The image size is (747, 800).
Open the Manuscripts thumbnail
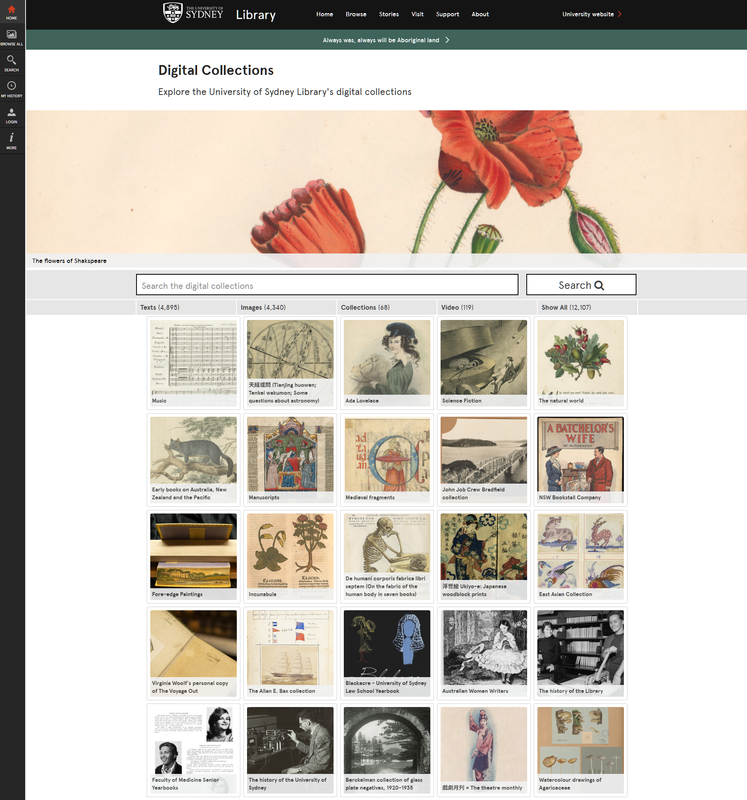pos(290,460)
